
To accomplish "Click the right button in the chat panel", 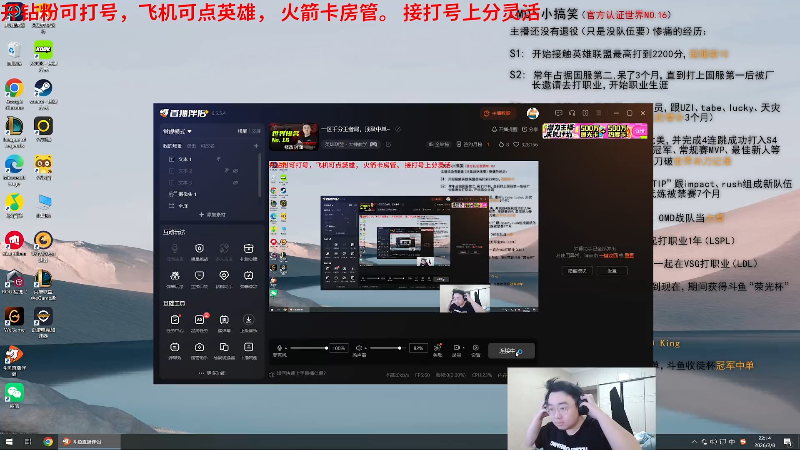I will tap(612, 271).
